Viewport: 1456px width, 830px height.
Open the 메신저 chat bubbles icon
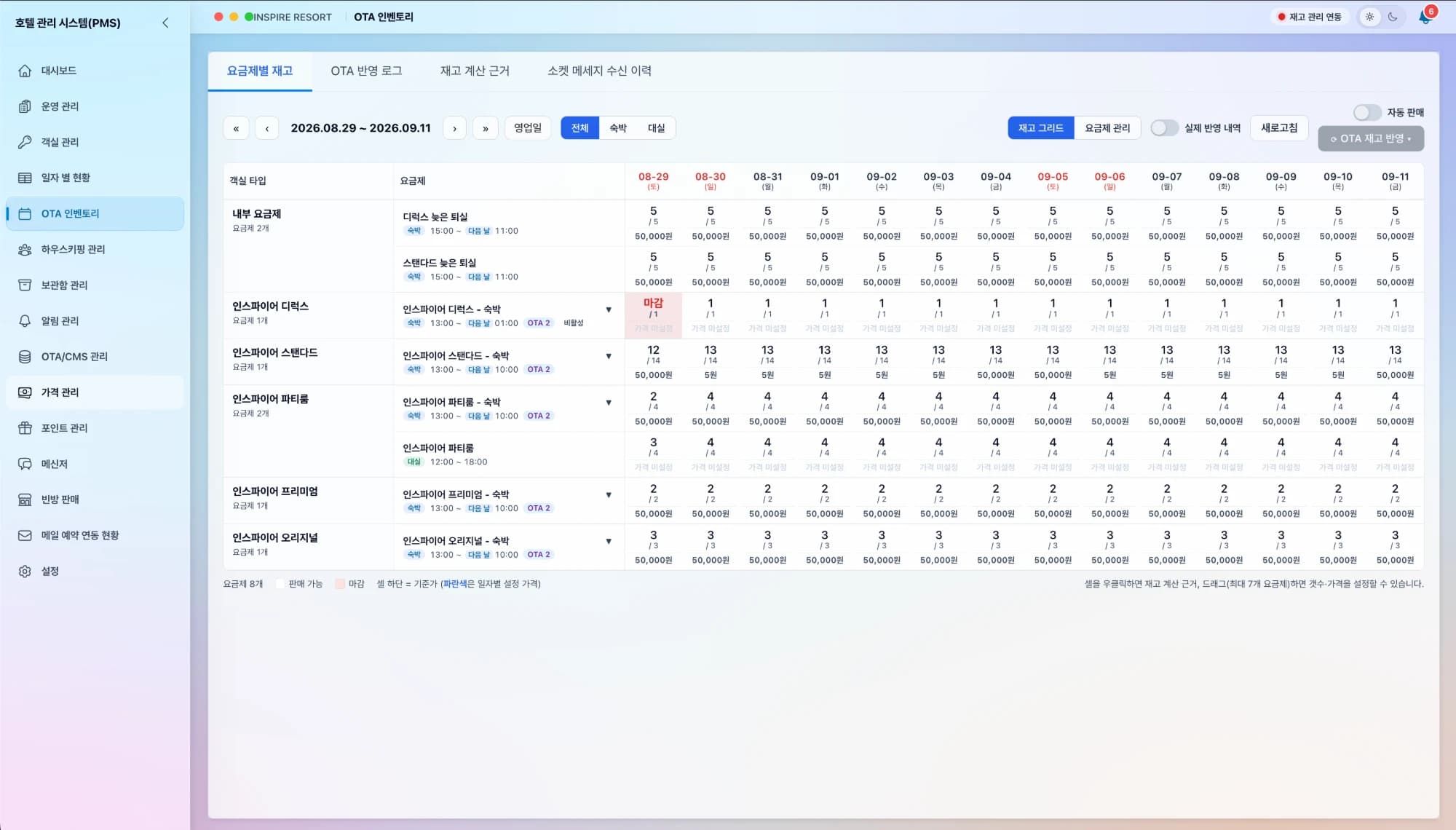[25, 463]
